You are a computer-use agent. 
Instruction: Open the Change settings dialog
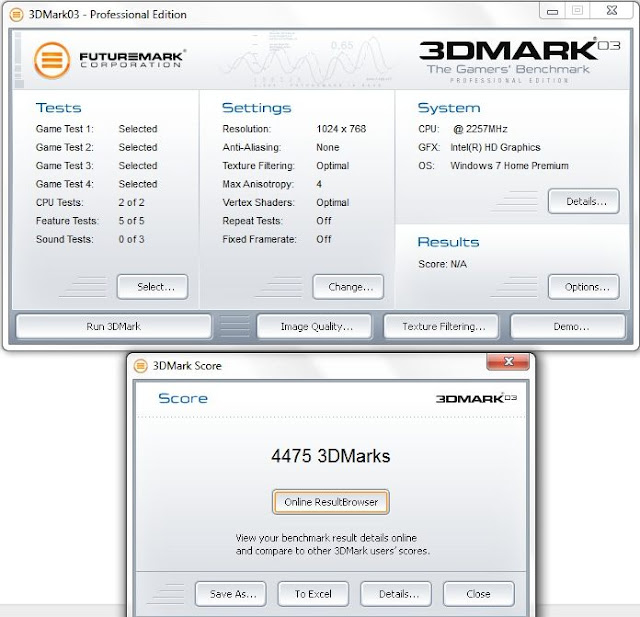[348, 287]
